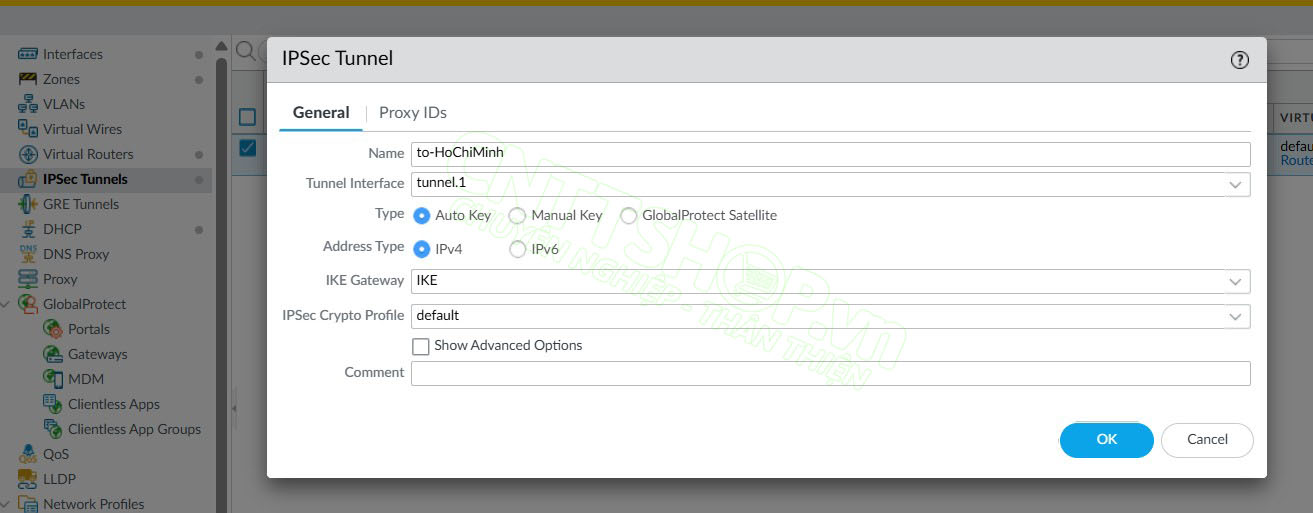Open the IPSec Crypto Profile dropdown
This screenshot has height=513, width=1313.
coord(1235,316)
